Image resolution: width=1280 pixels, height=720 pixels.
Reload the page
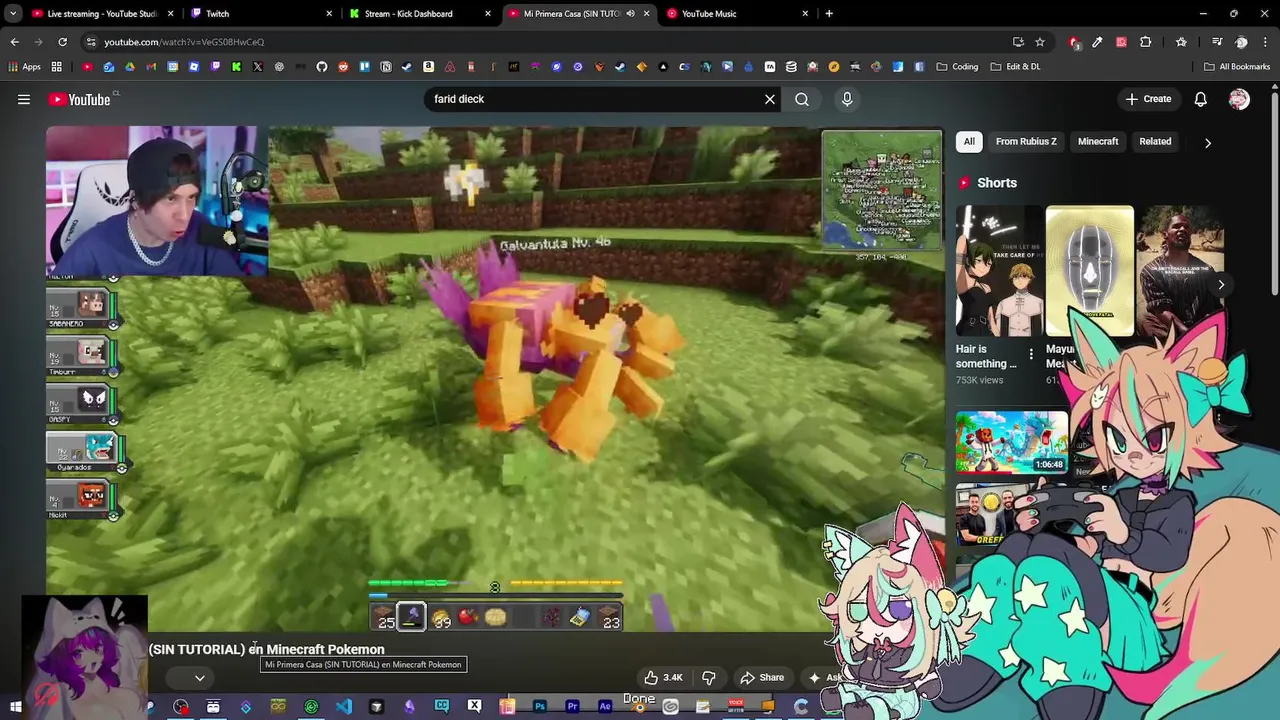click(62, 42)
